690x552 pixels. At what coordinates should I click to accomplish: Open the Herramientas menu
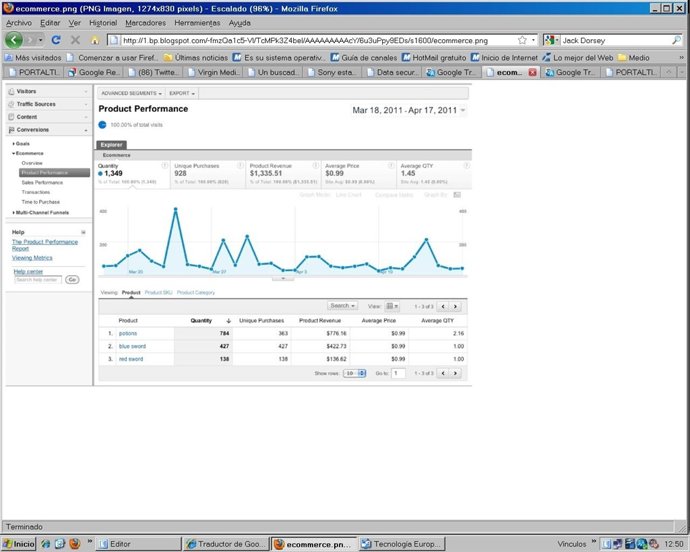click(x=197, y=23)
